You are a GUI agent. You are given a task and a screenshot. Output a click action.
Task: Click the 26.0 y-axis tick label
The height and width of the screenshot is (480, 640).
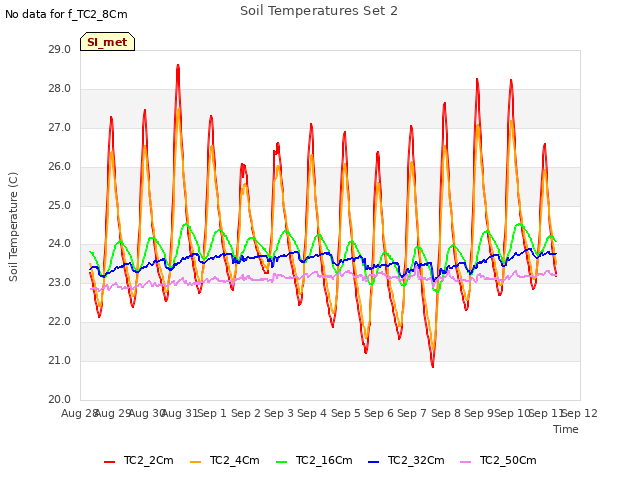(60, 167)
